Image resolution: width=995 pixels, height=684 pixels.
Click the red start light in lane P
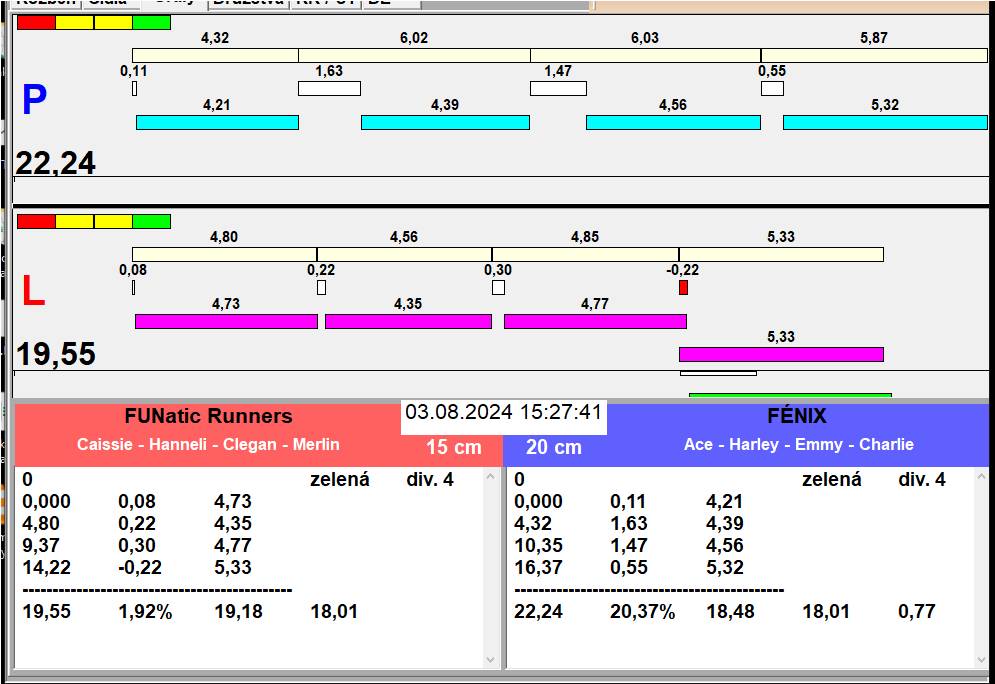[x=36, y=22]
